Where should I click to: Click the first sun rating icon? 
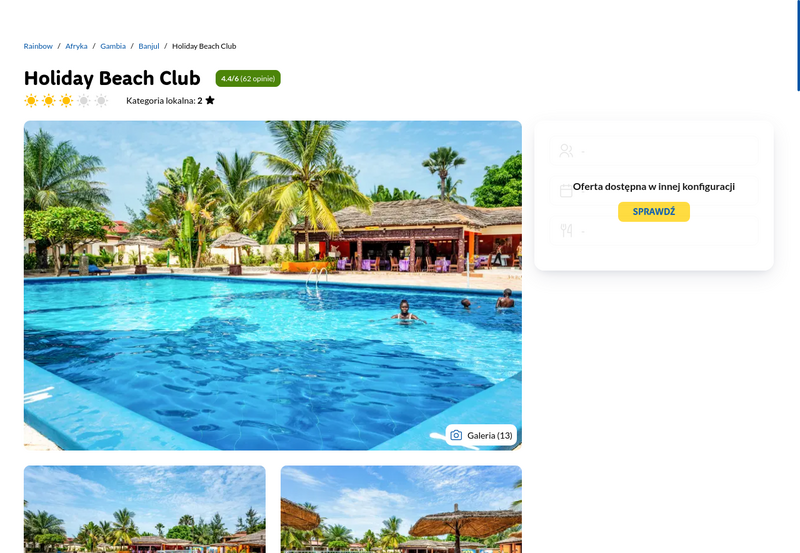(31, 100)
